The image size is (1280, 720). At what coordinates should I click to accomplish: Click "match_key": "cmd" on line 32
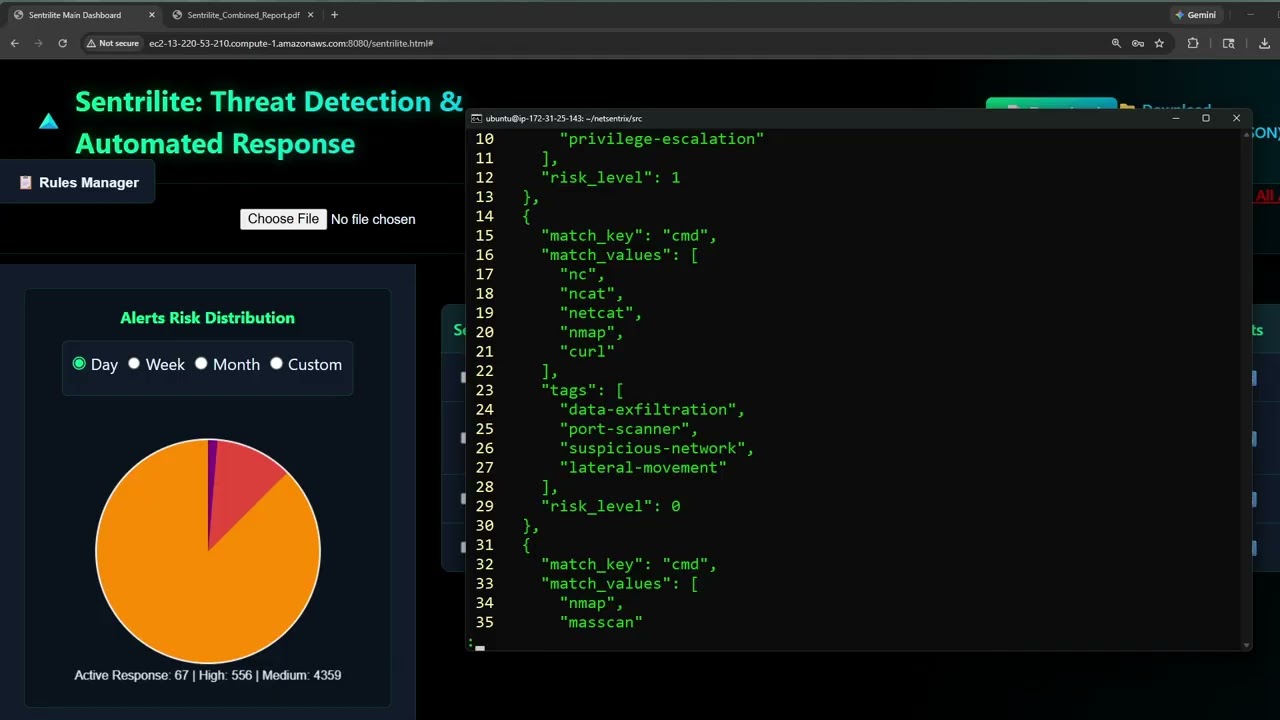(x=629, y=564)
